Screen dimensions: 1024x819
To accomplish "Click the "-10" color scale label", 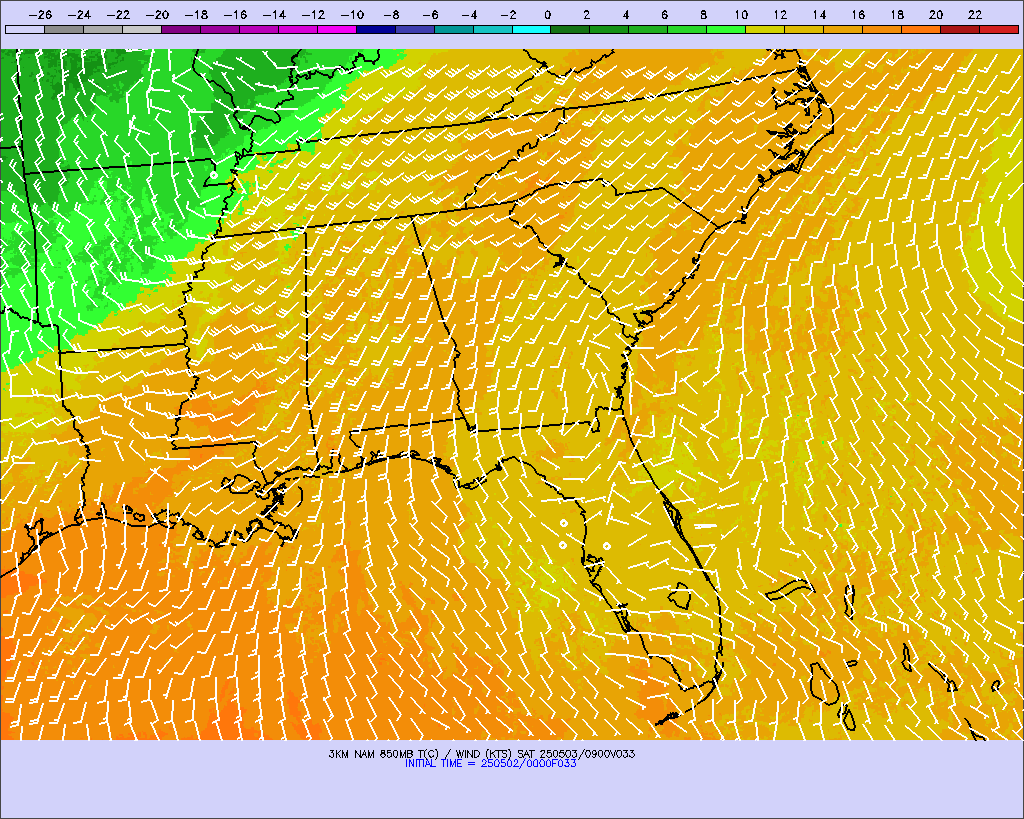I will coord(353,14).
